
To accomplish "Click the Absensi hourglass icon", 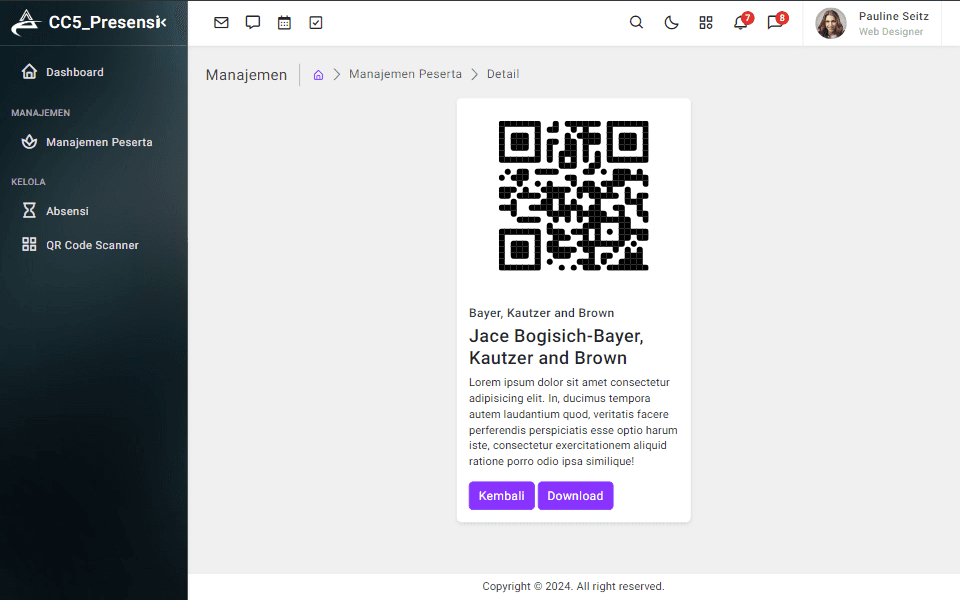I will (x=29, y=211).
